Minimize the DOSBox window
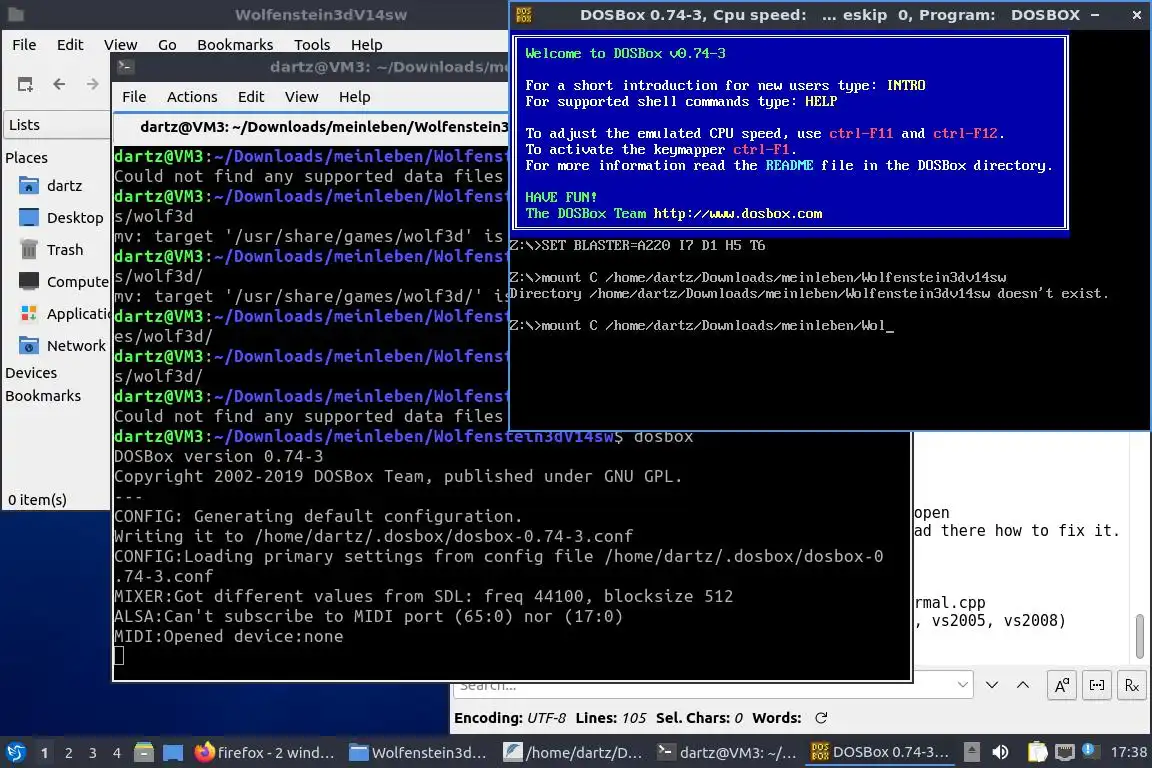Screen dimensions: 1152x768 (x=1095, y=15)
